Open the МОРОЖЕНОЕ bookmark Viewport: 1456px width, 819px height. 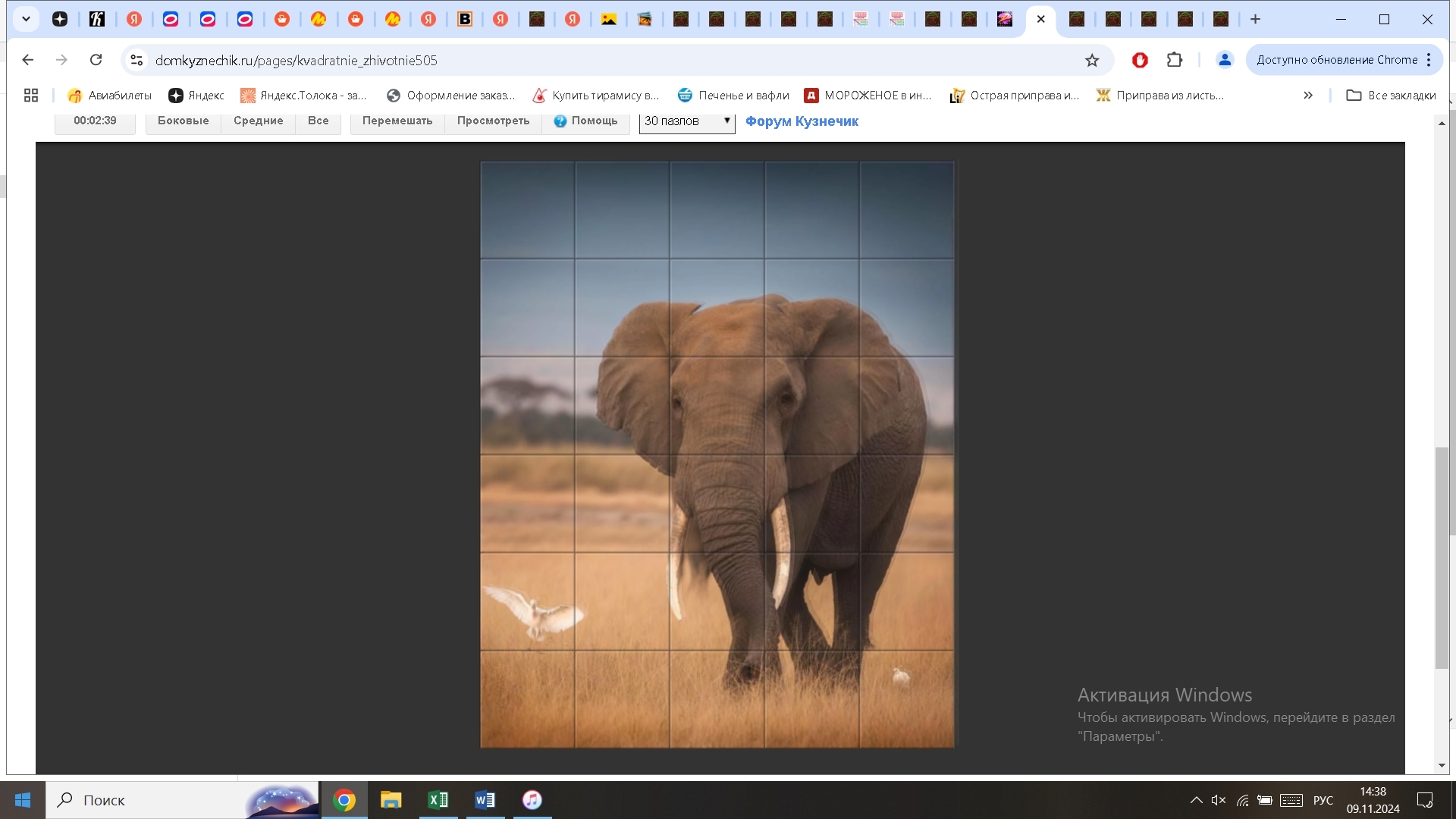(868, 96)
